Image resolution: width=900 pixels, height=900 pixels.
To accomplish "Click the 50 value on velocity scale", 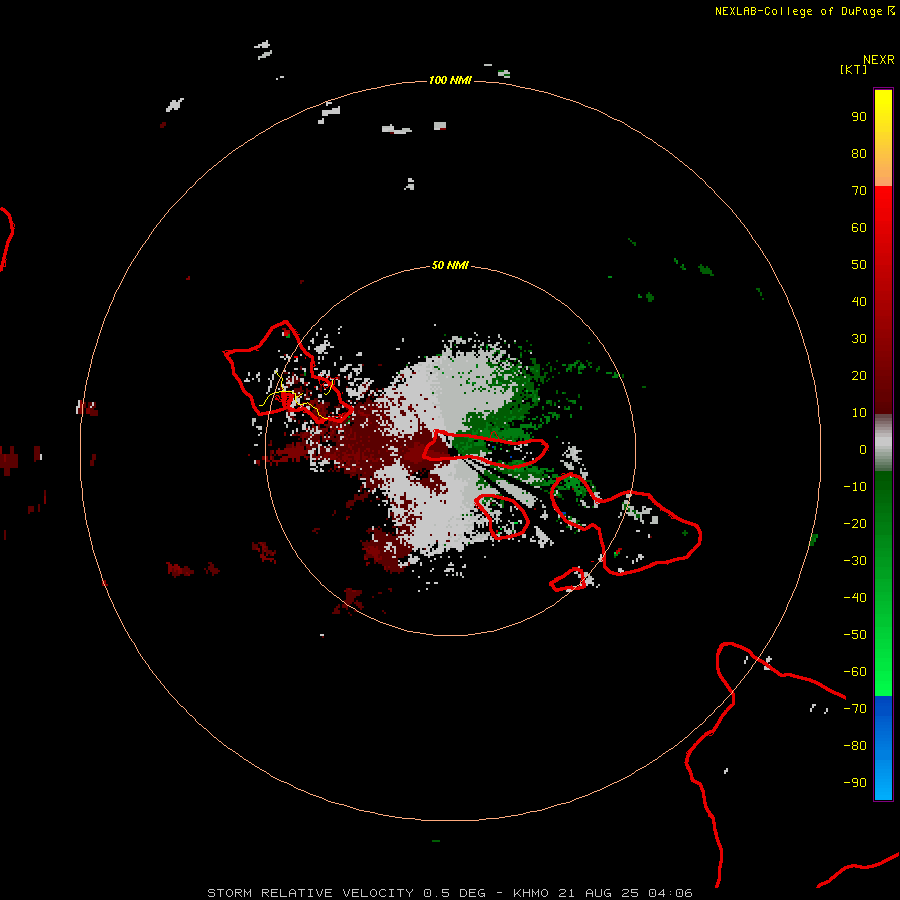I will 859,265.
